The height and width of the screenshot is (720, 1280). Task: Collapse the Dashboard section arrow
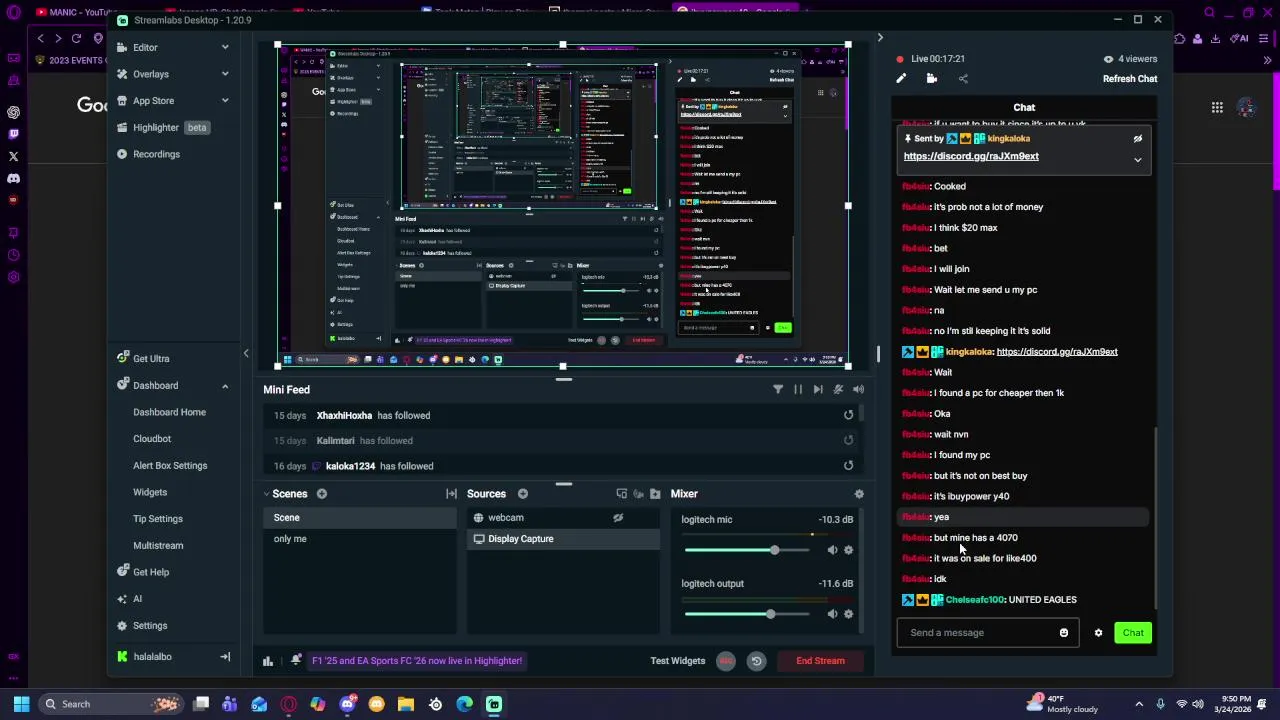click(x=225, y=385)
